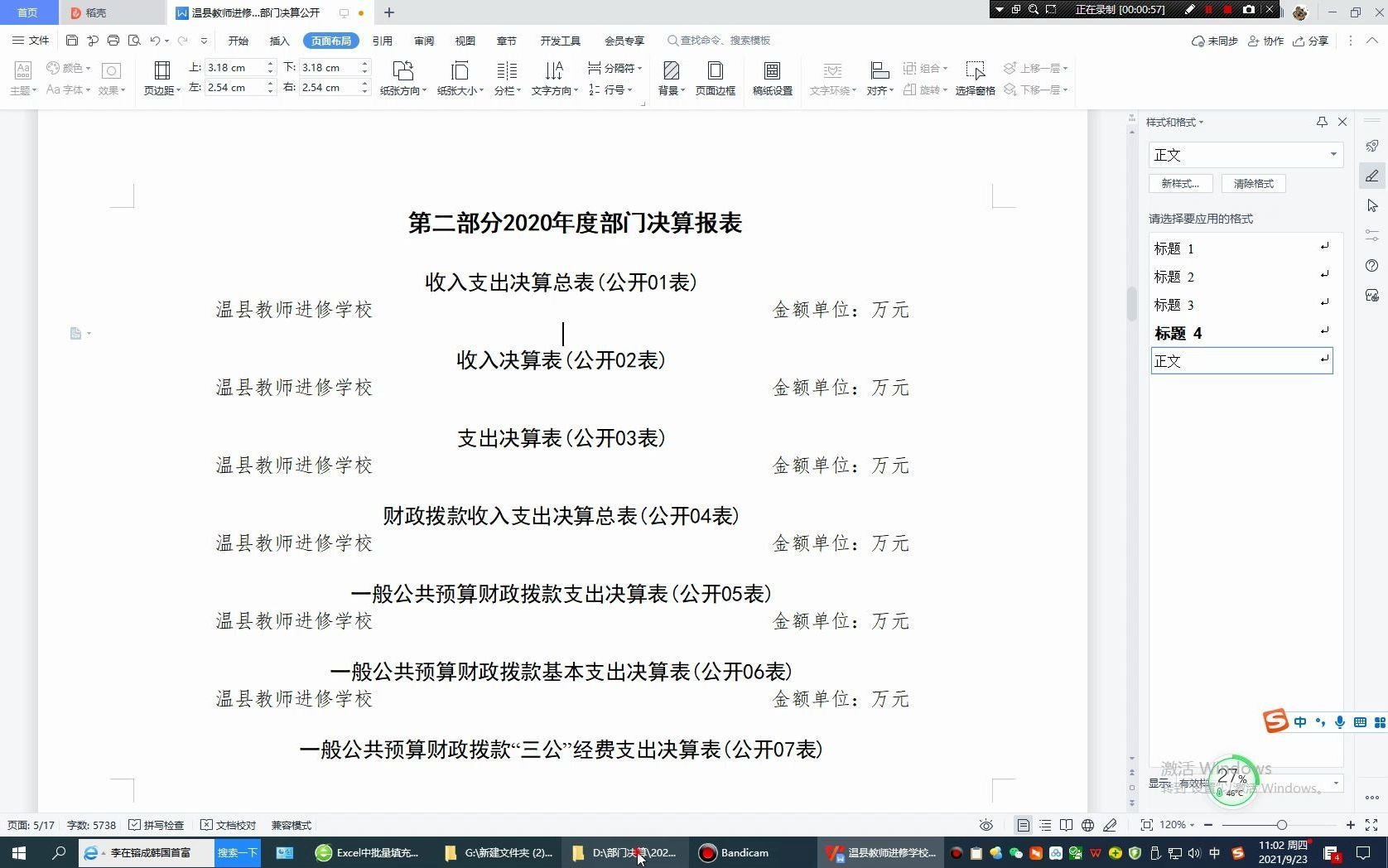Click the pencil style icon in right sidebar
1388x868 pixels.
1372,176
